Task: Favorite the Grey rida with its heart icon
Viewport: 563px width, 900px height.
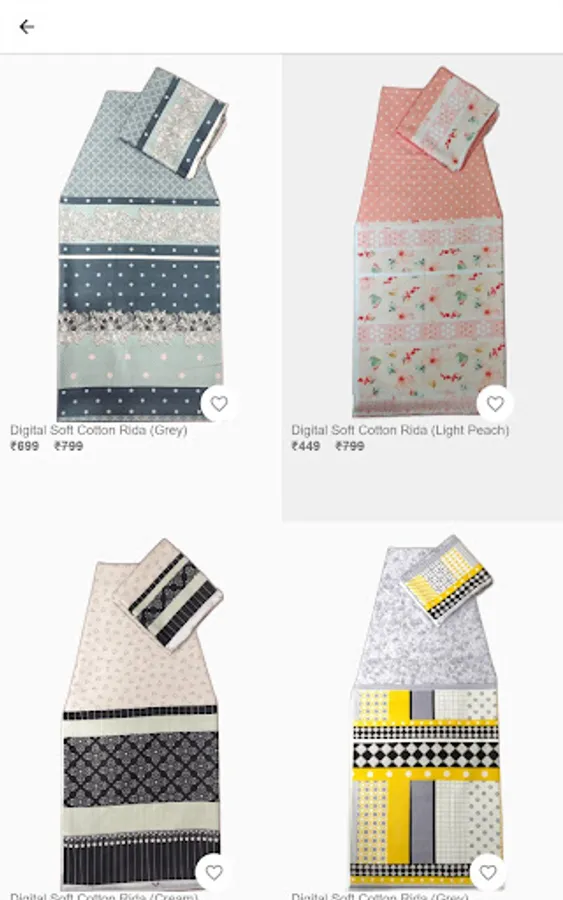Action: click(x=219, y=404)
